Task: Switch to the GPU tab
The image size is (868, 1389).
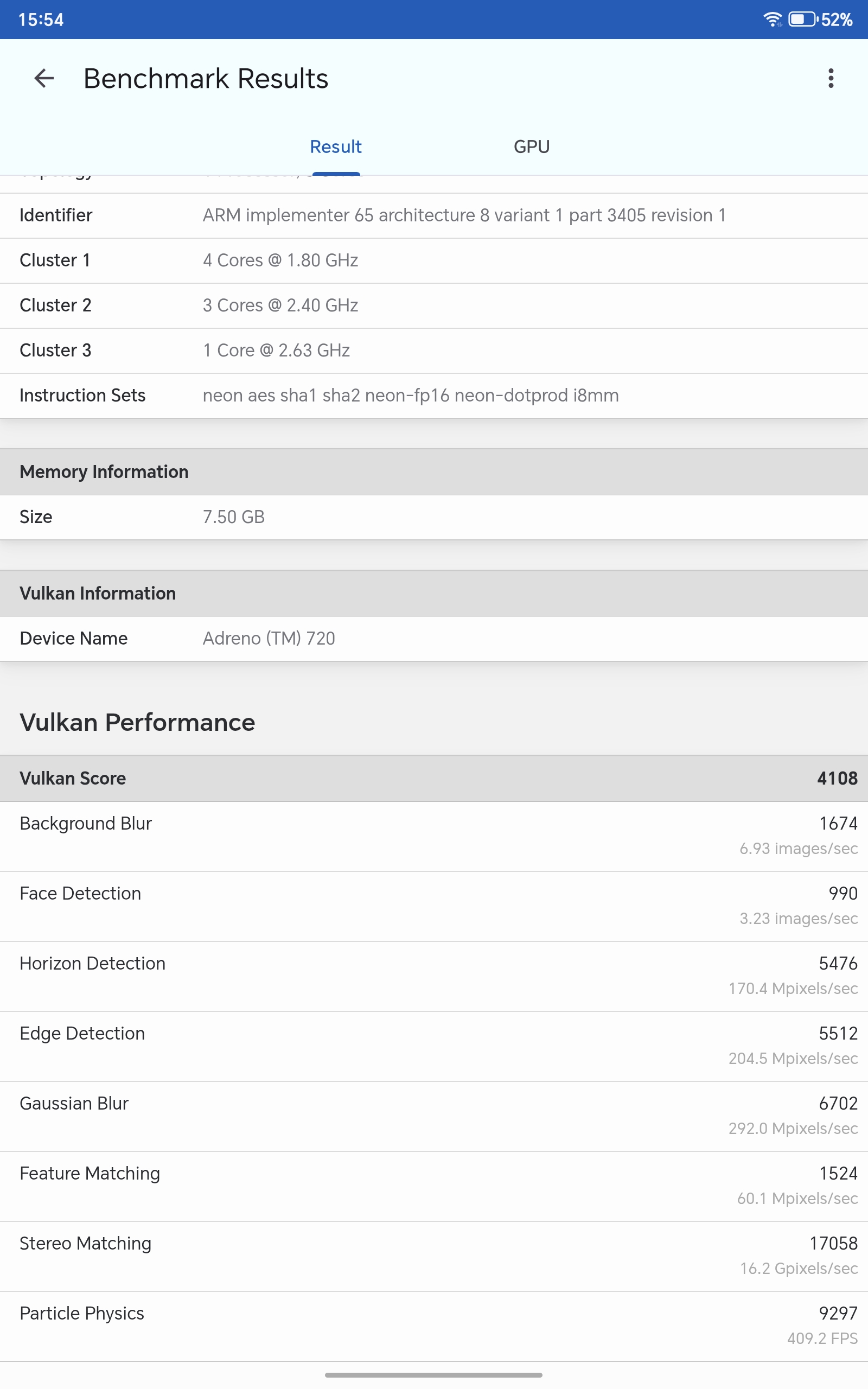Action: point(531,147)
